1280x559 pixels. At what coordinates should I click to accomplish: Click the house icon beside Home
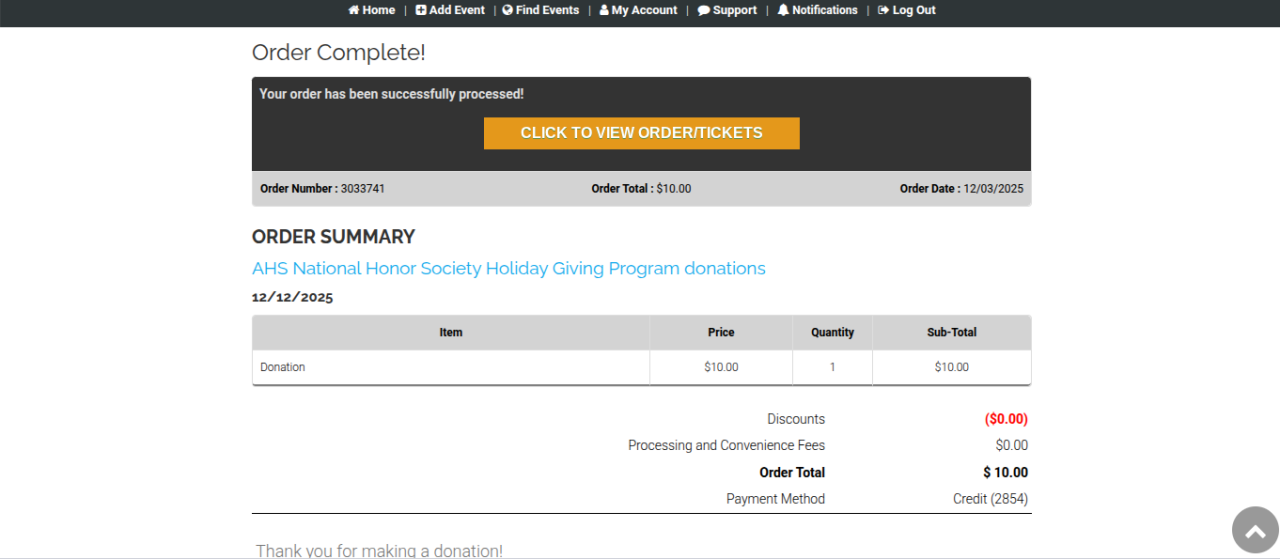click(354, 10)
